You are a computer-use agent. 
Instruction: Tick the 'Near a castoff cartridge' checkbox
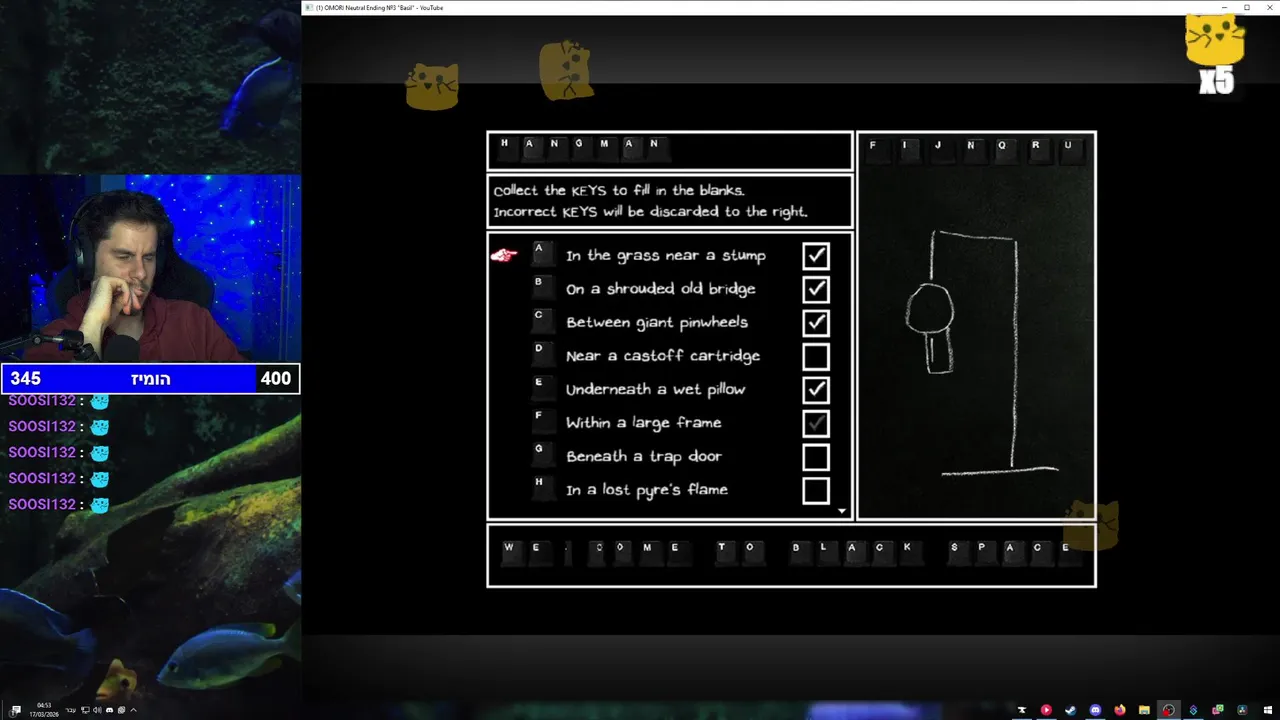816,356
